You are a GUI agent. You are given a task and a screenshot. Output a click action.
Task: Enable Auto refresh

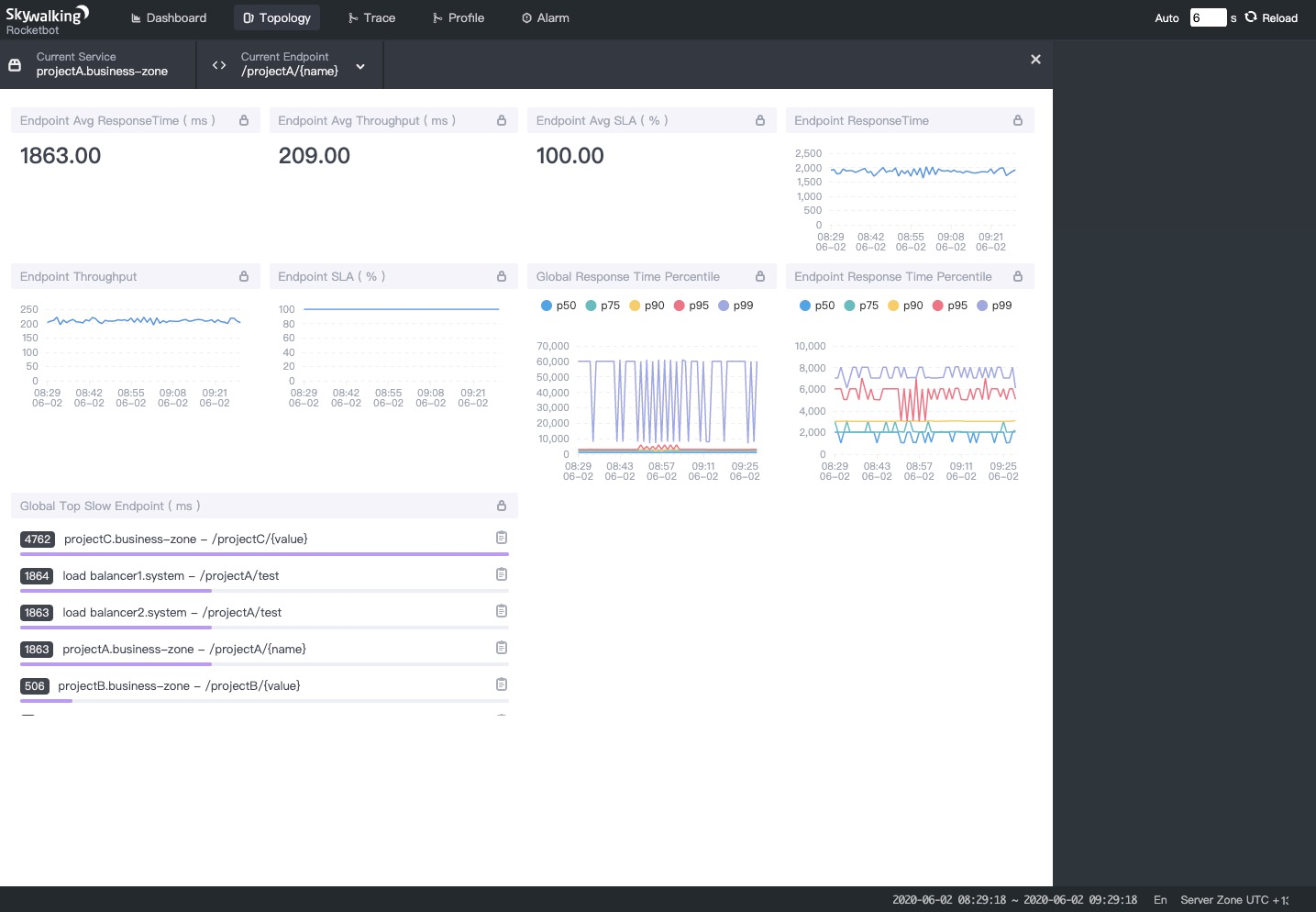click(x=1167, y=17)
